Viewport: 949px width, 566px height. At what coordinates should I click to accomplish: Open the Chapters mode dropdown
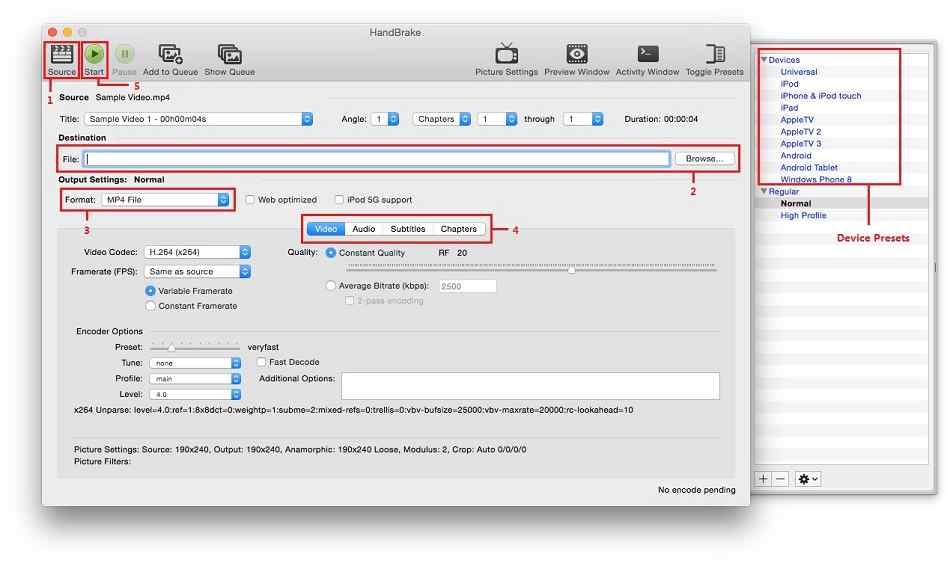(442, 119)
